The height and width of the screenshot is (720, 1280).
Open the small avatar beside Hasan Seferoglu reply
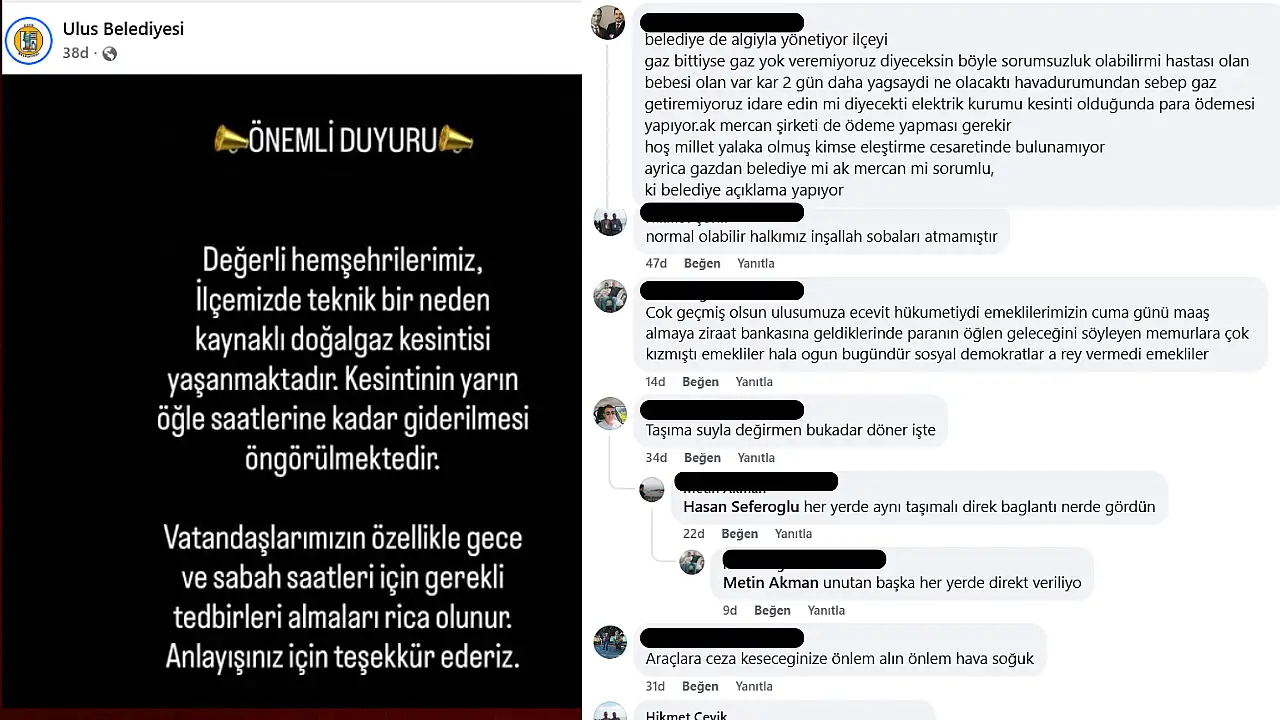point(651,489)
